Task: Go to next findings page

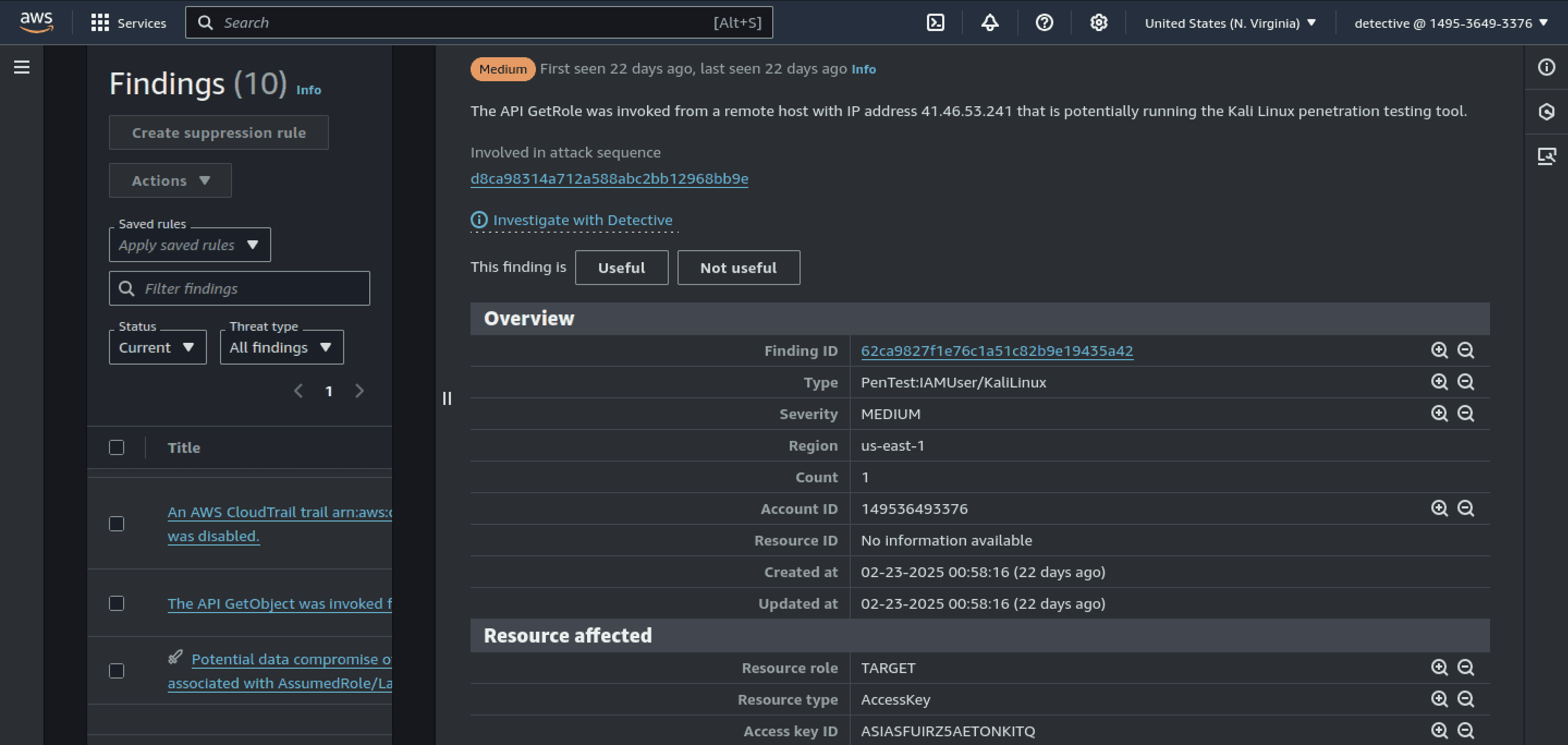Action: point(359,391)
